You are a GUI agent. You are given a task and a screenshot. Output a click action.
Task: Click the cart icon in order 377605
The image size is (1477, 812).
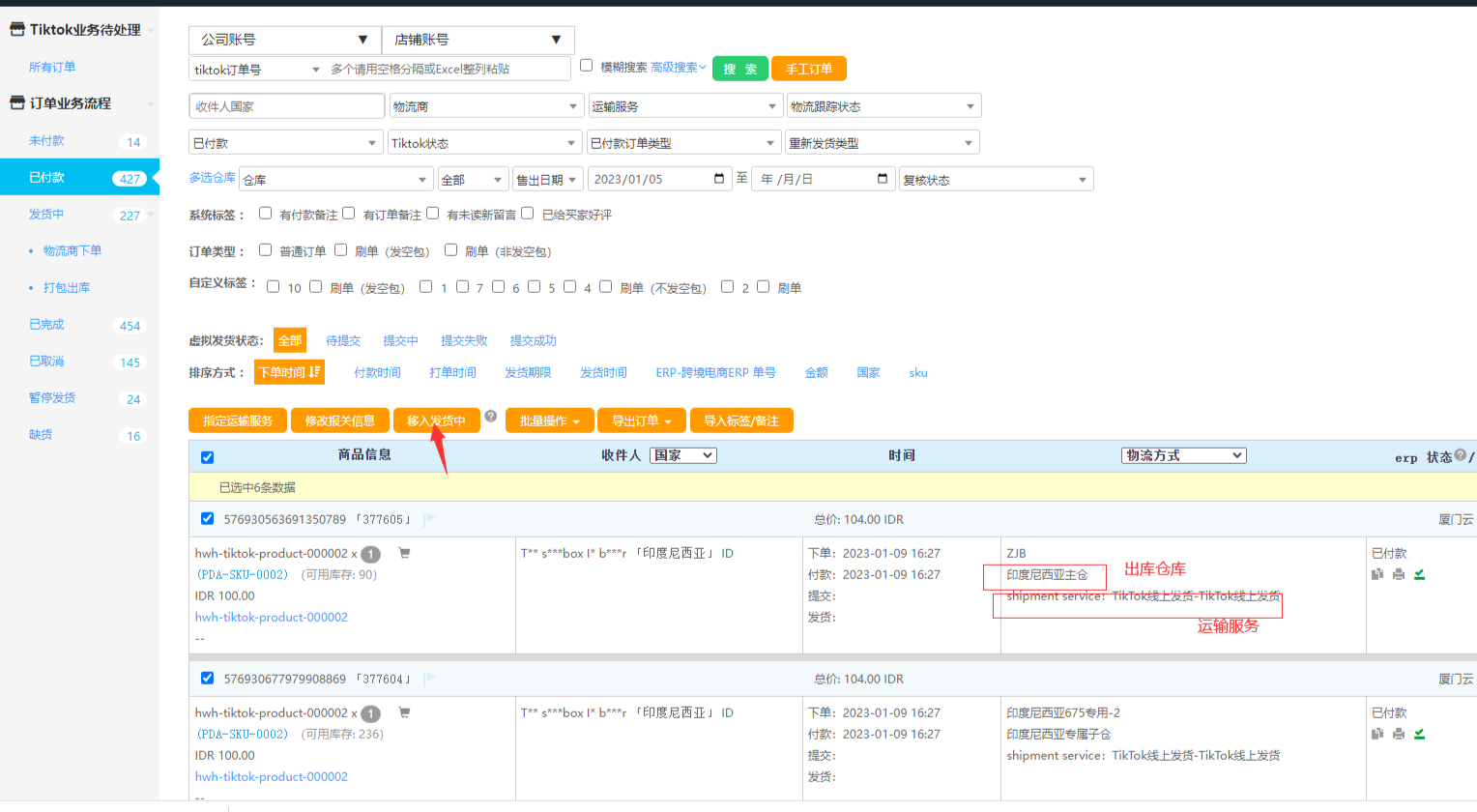tap(404, 553)
